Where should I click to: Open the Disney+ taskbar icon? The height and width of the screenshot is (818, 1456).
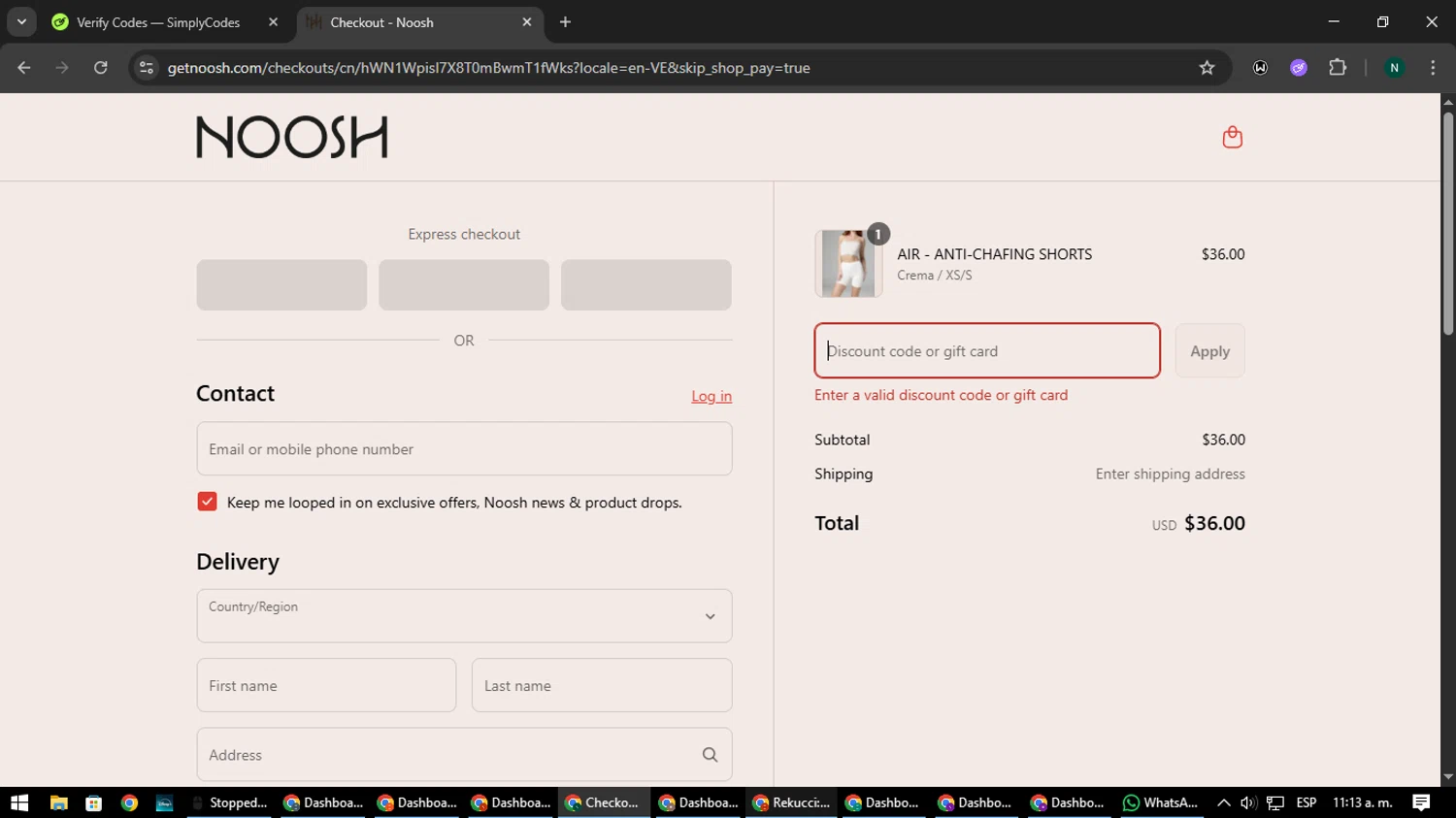(x=164, y=802)
